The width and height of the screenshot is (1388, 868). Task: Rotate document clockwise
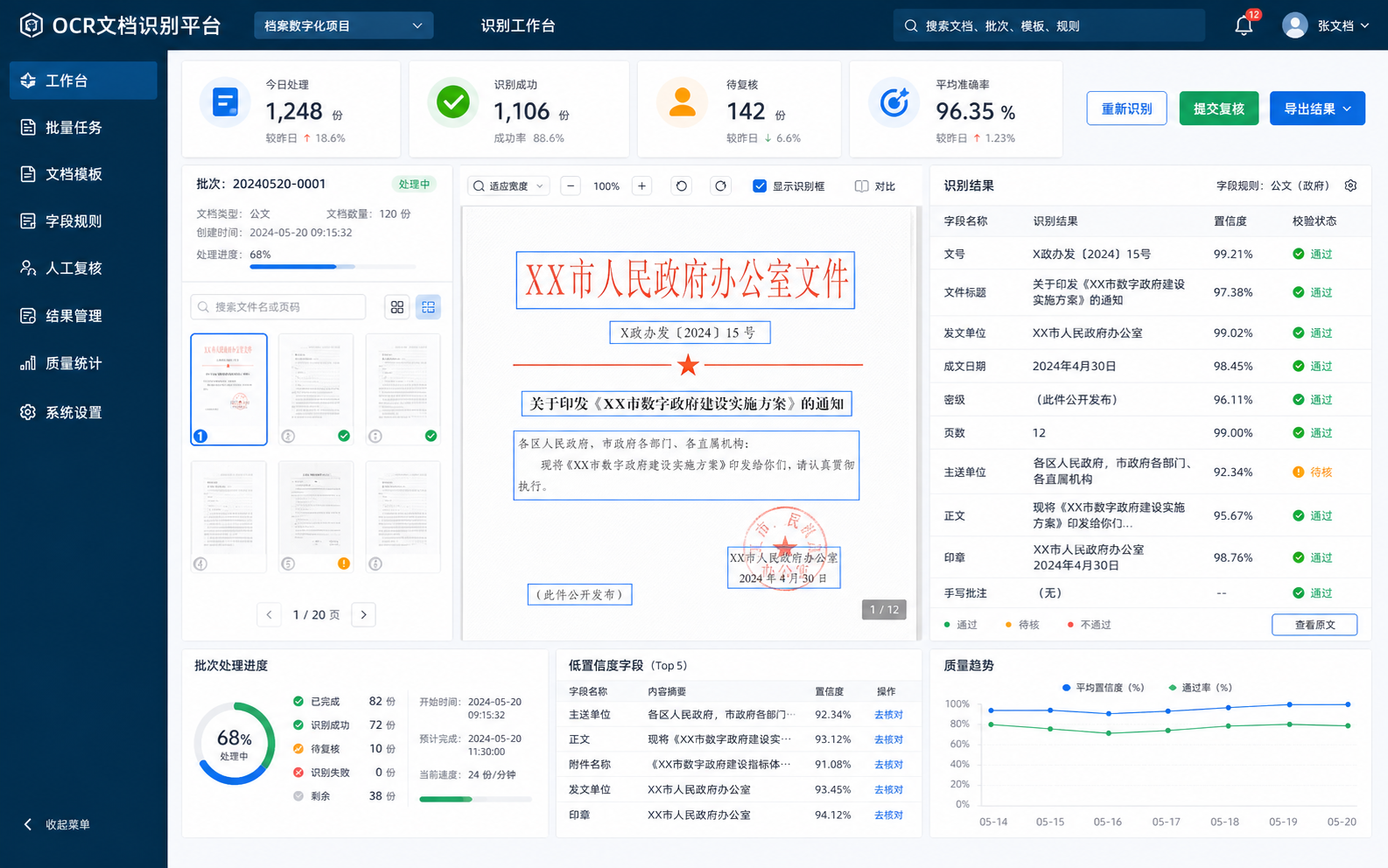(x=720, y=185)
